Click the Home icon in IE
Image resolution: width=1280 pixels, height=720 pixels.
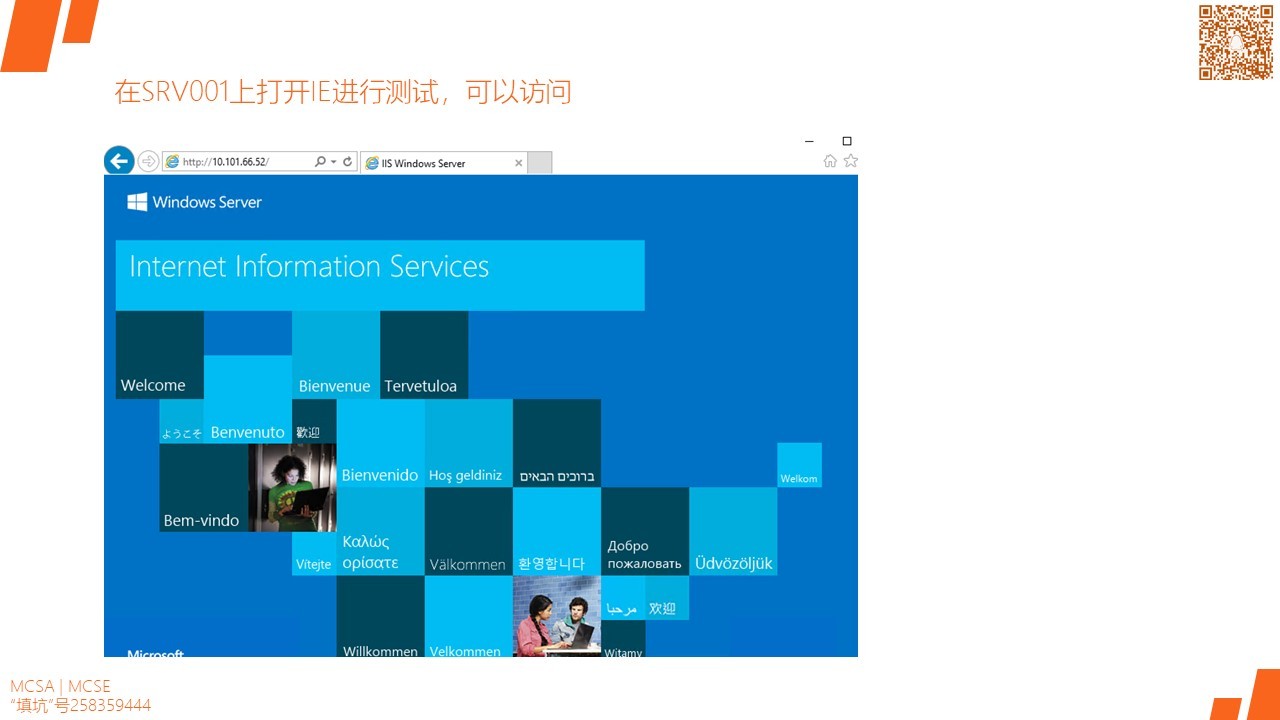click(830, 161)
